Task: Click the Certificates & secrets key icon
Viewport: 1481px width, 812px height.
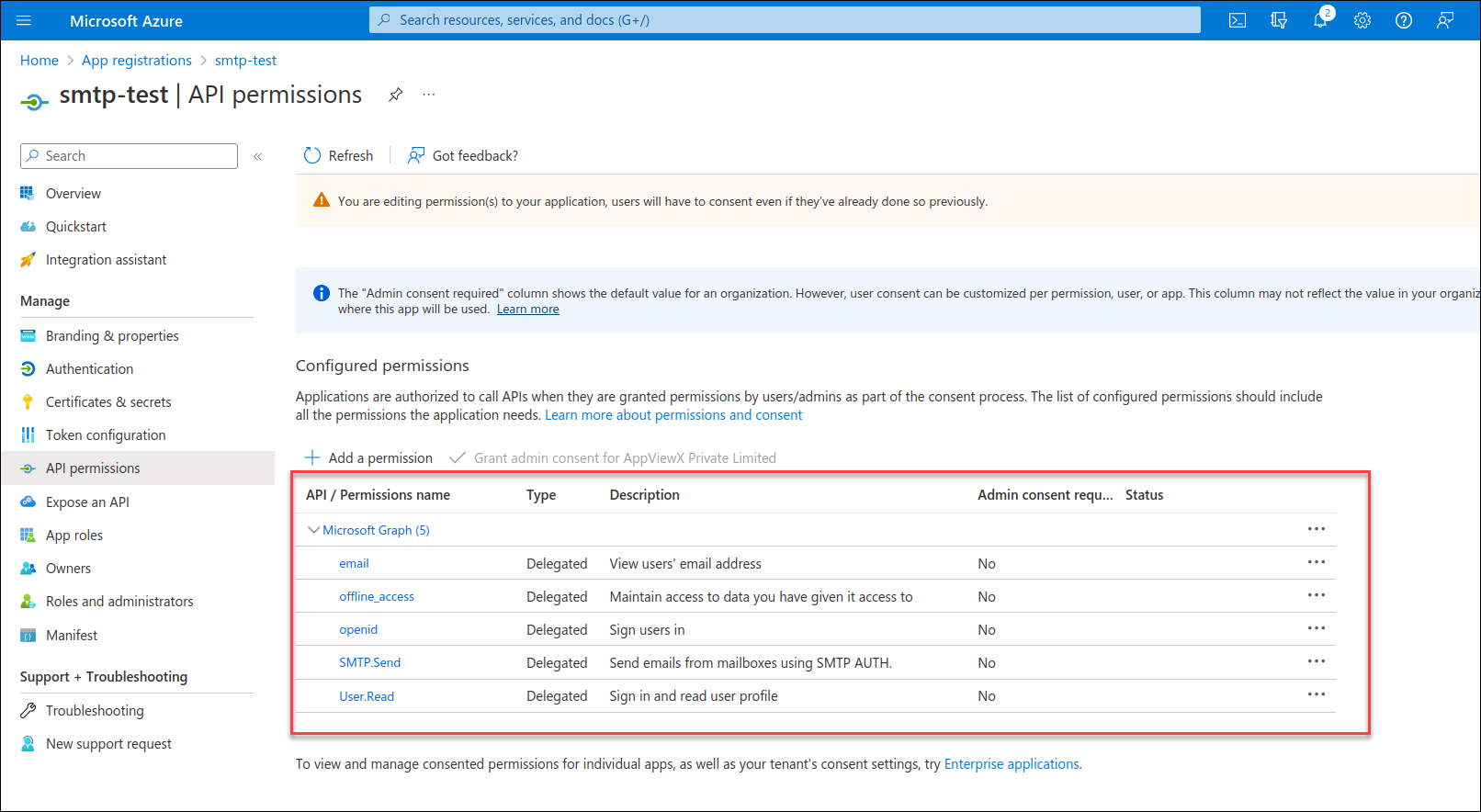Action: [x=28, y=401]
